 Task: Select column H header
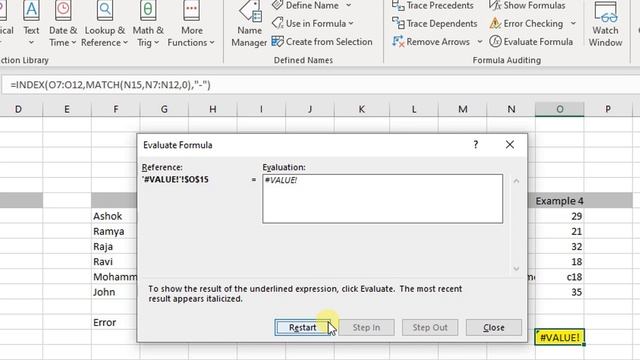pos(213,109)
